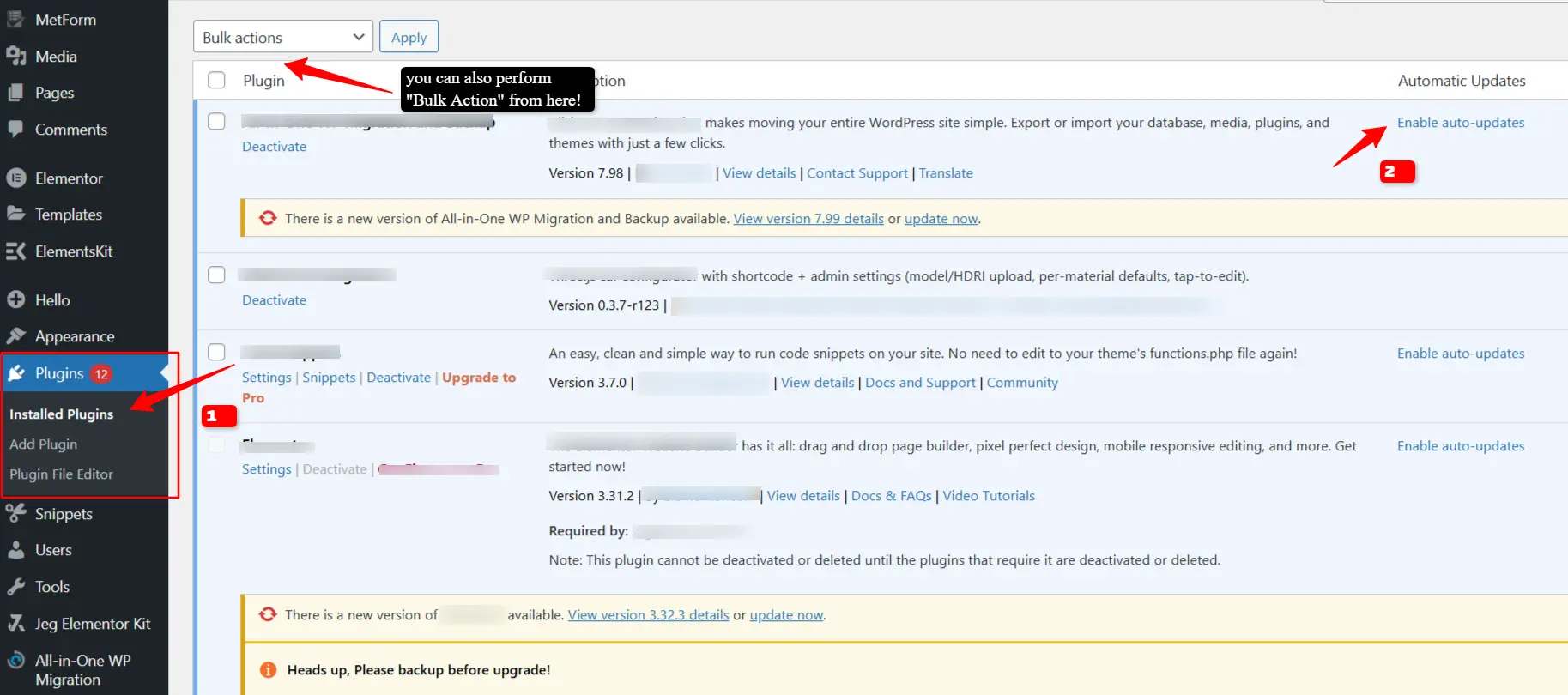Open View version 3.32.3 details link
This screenshot has width=1568, height=695.
tap(648, 615)
